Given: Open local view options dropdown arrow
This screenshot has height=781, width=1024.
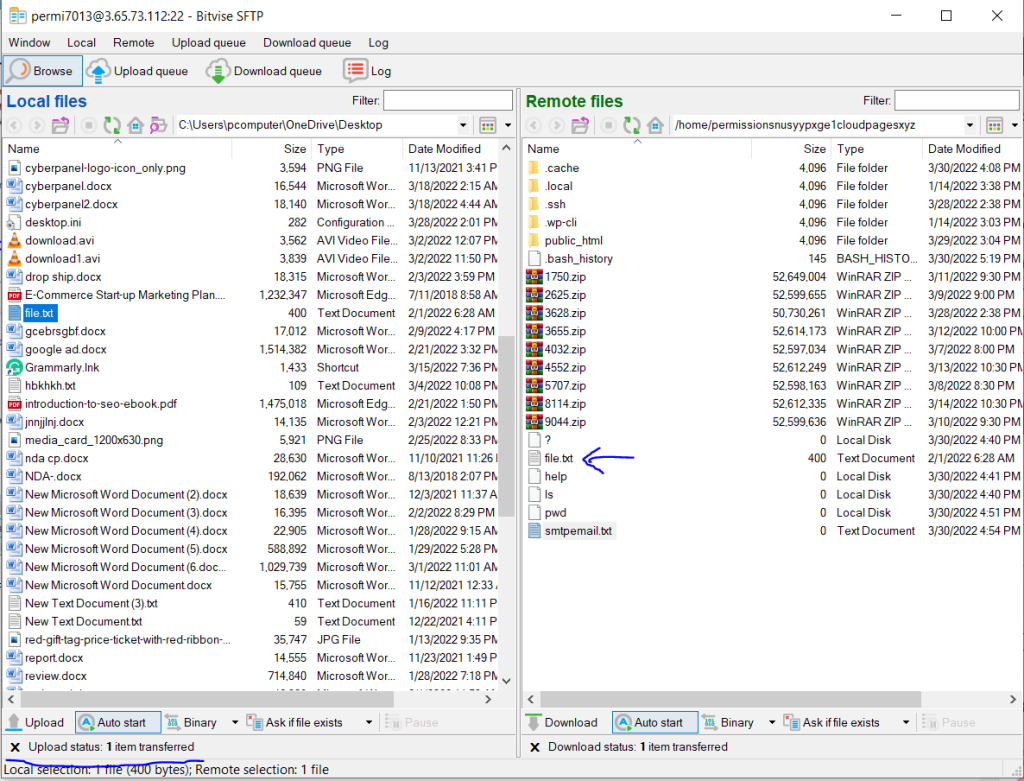Looking at the screenshot, I should tap(508, 125).
